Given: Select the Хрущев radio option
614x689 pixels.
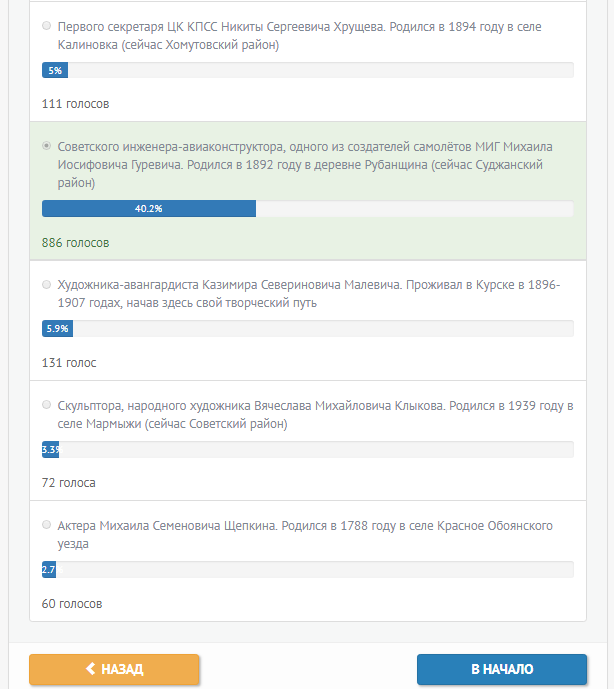Looking at the screenshot, I should (x=47, y=26).
